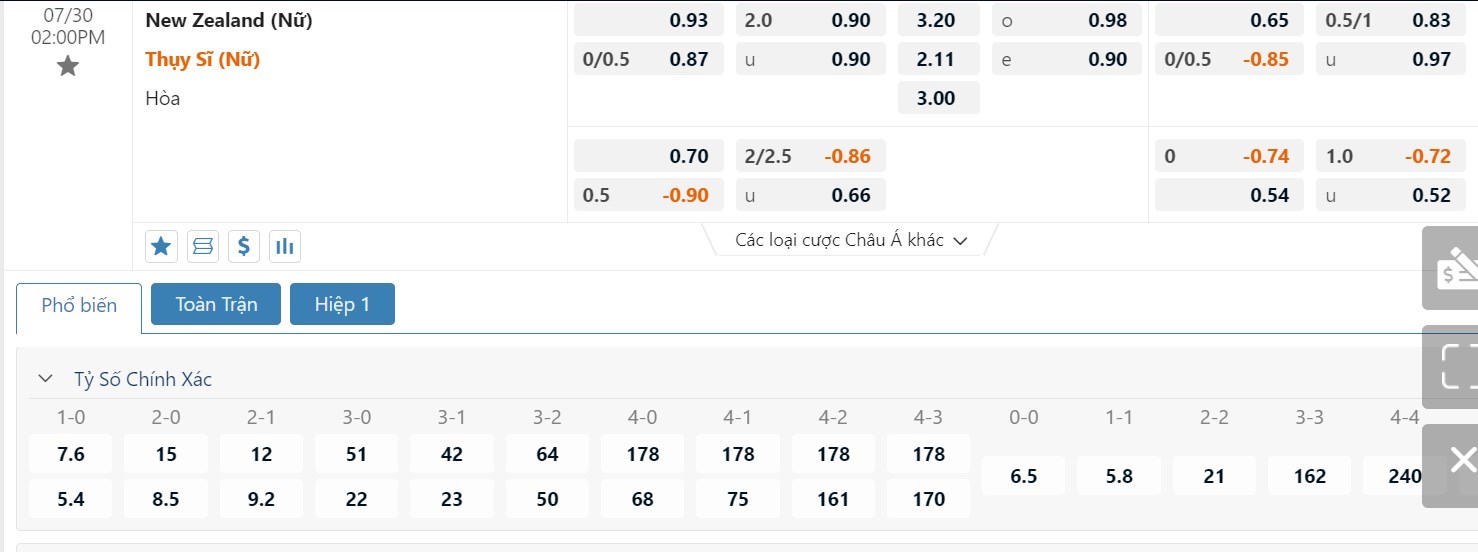Screen dimensions: 1478x552
Task: Expand Các loại cược Châu Á khác
Action: tap(851, 240)
